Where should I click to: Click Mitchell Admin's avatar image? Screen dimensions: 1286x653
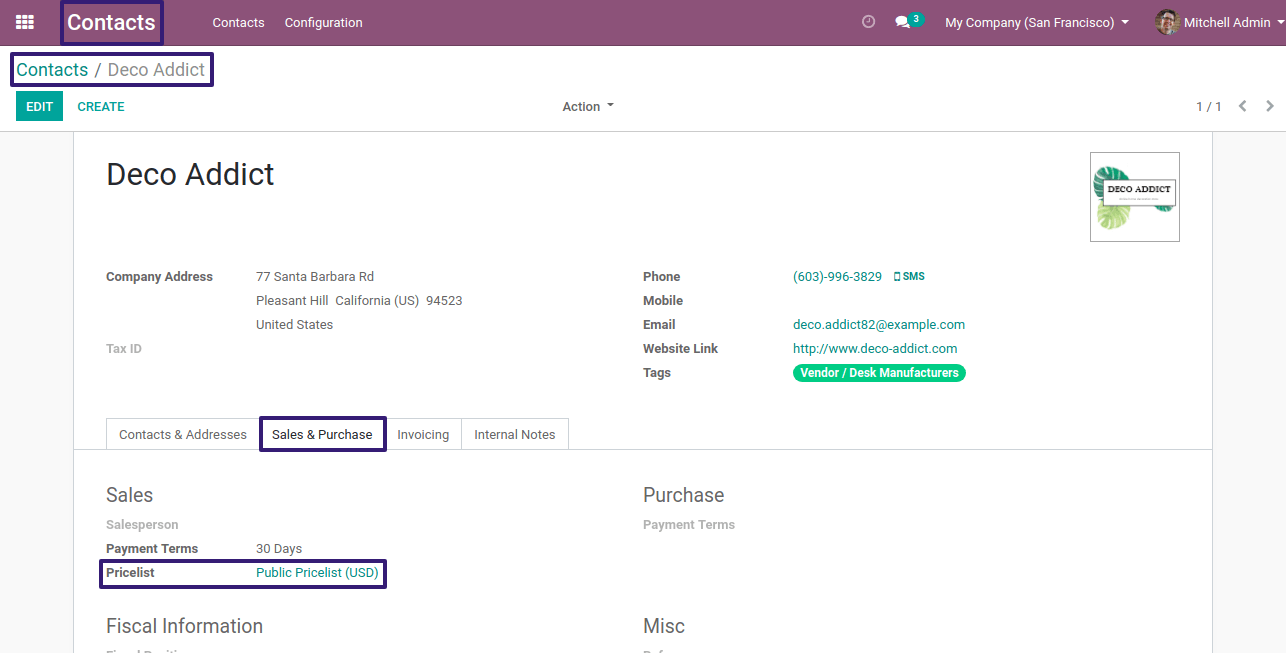[x=1167, y=22]
